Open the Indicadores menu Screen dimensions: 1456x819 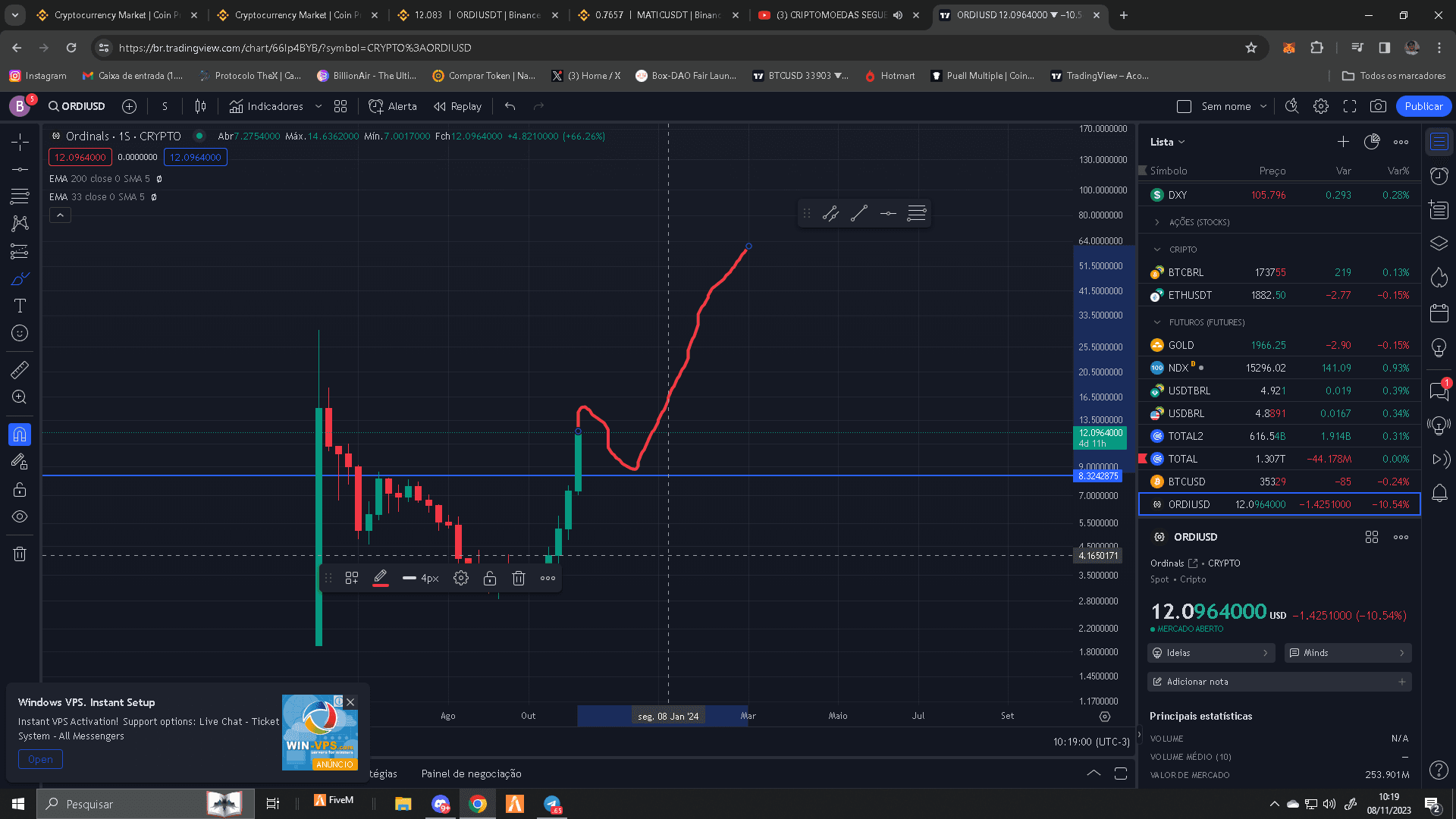click(x=266, y=106)
